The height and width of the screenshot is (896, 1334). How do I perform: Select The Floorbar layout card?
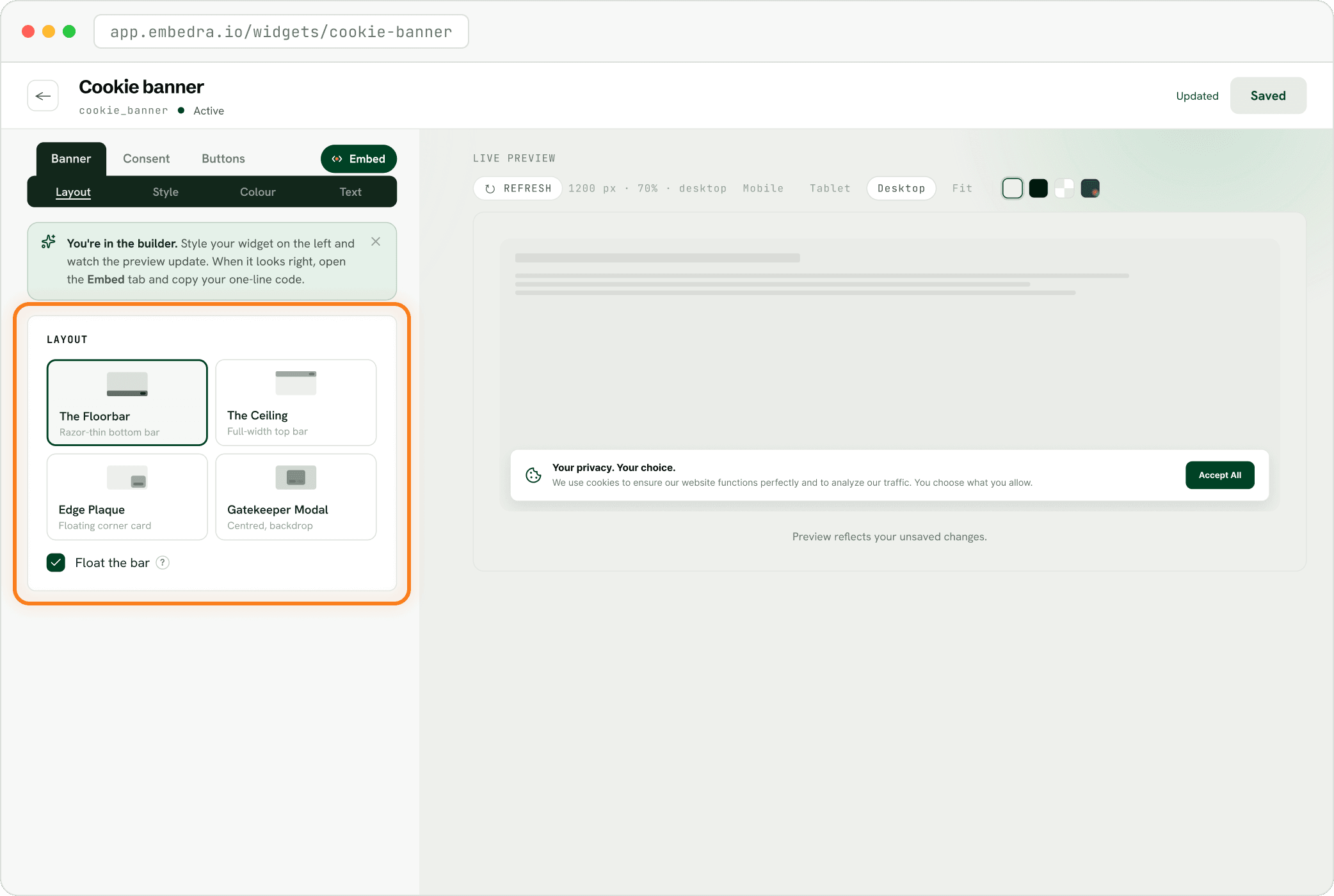(x=127, y=403)
